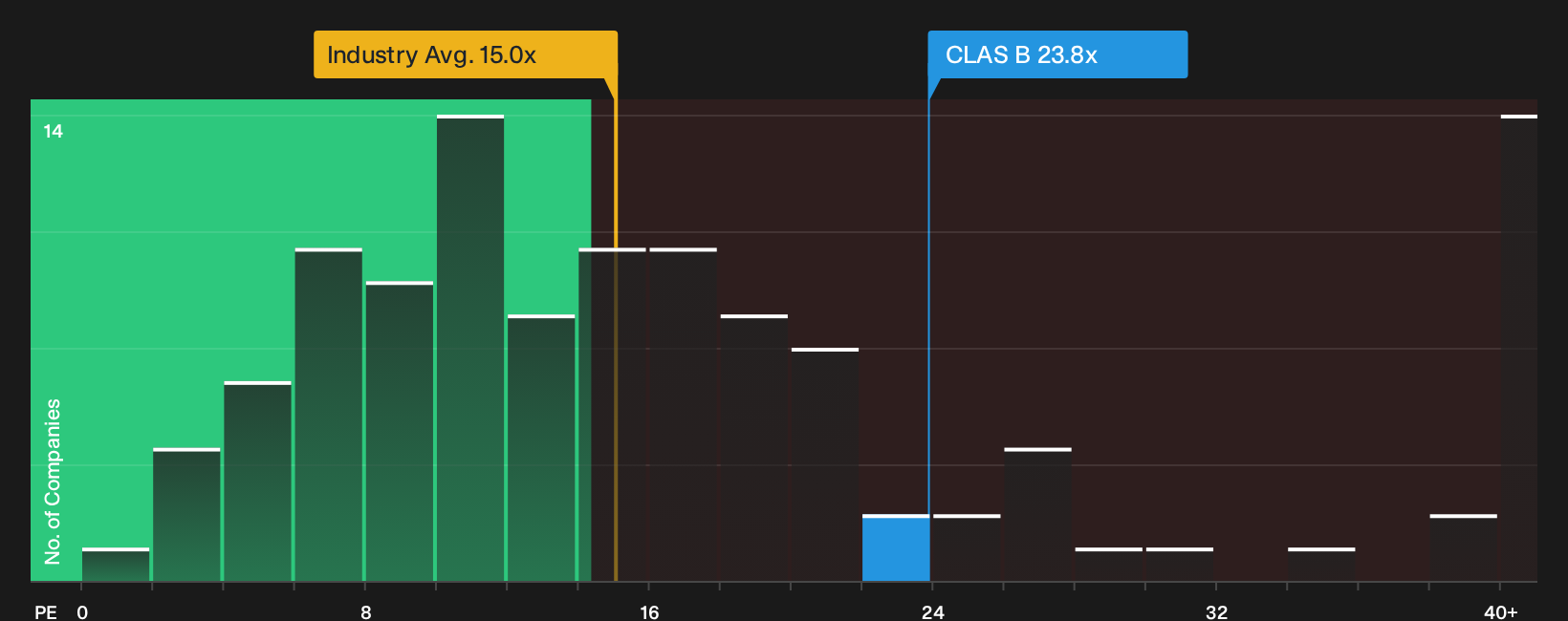Click the bar at PE 34-36
Image resolution: width=1568 pixels, height=621 pixels.
(x=1321, y=564)
